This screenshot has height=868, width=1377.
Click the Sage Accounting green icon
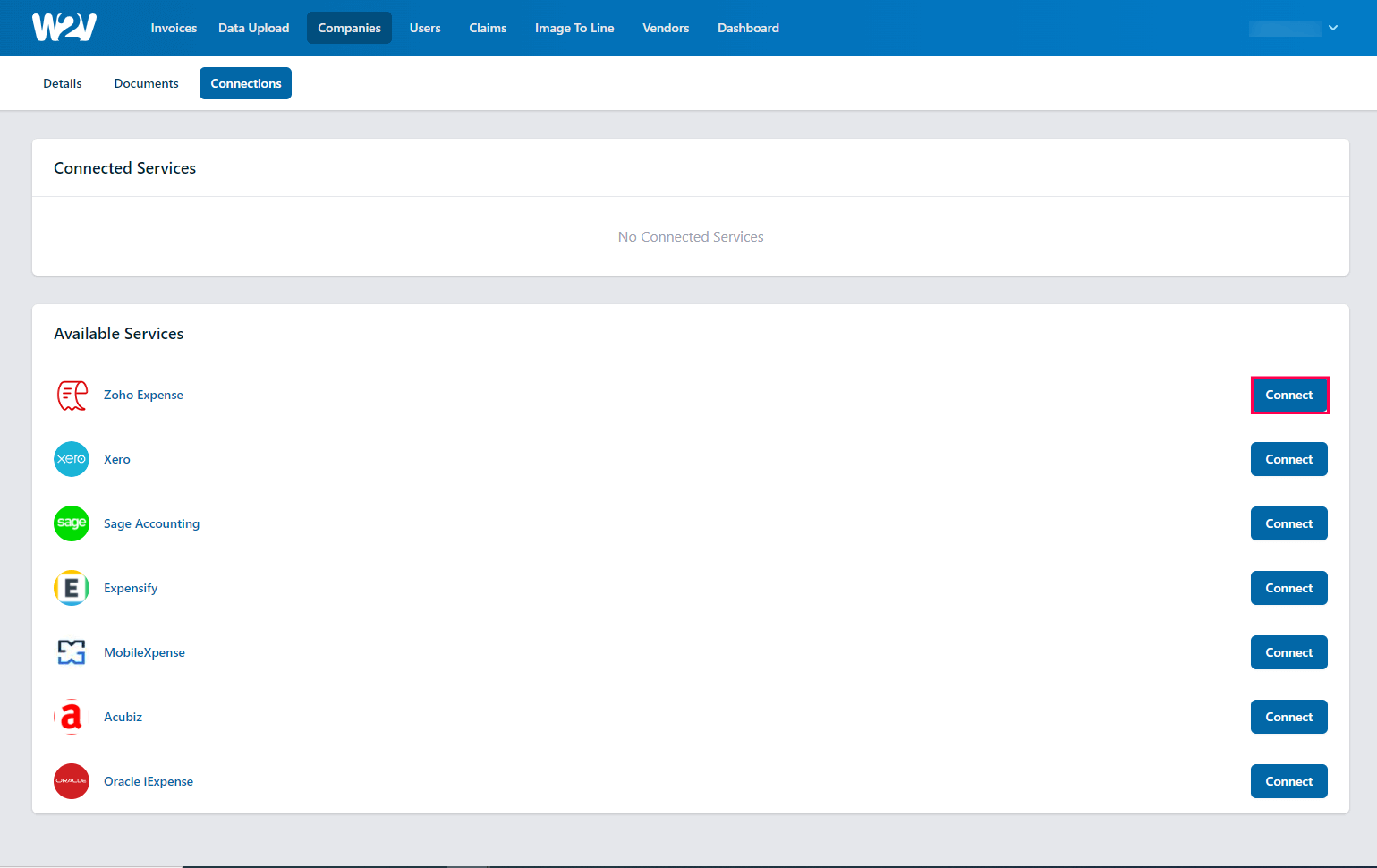[x=72, y=523]
